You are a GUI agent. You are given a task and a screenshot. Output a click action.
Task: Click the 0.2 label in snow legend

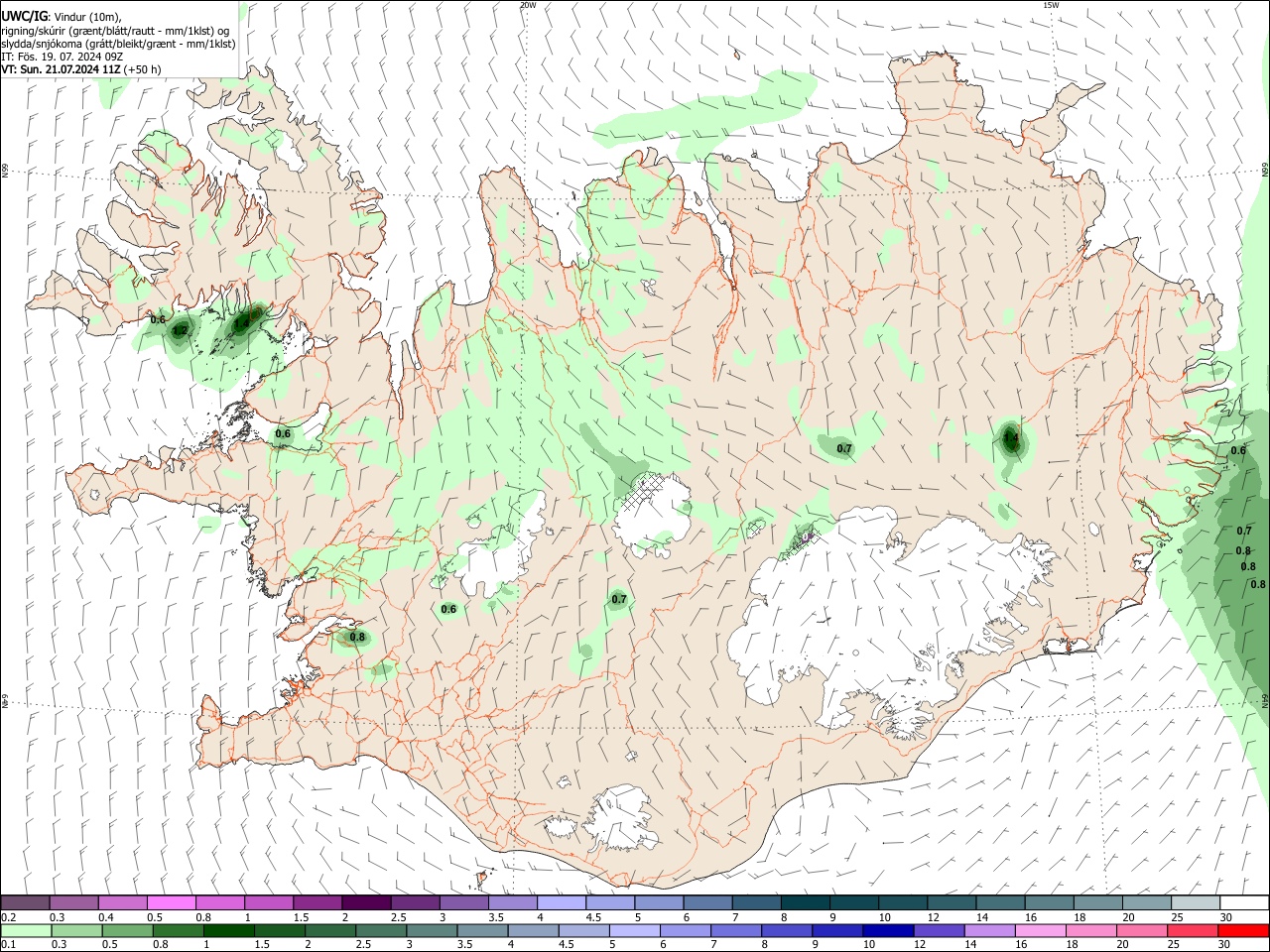[9, 917]
